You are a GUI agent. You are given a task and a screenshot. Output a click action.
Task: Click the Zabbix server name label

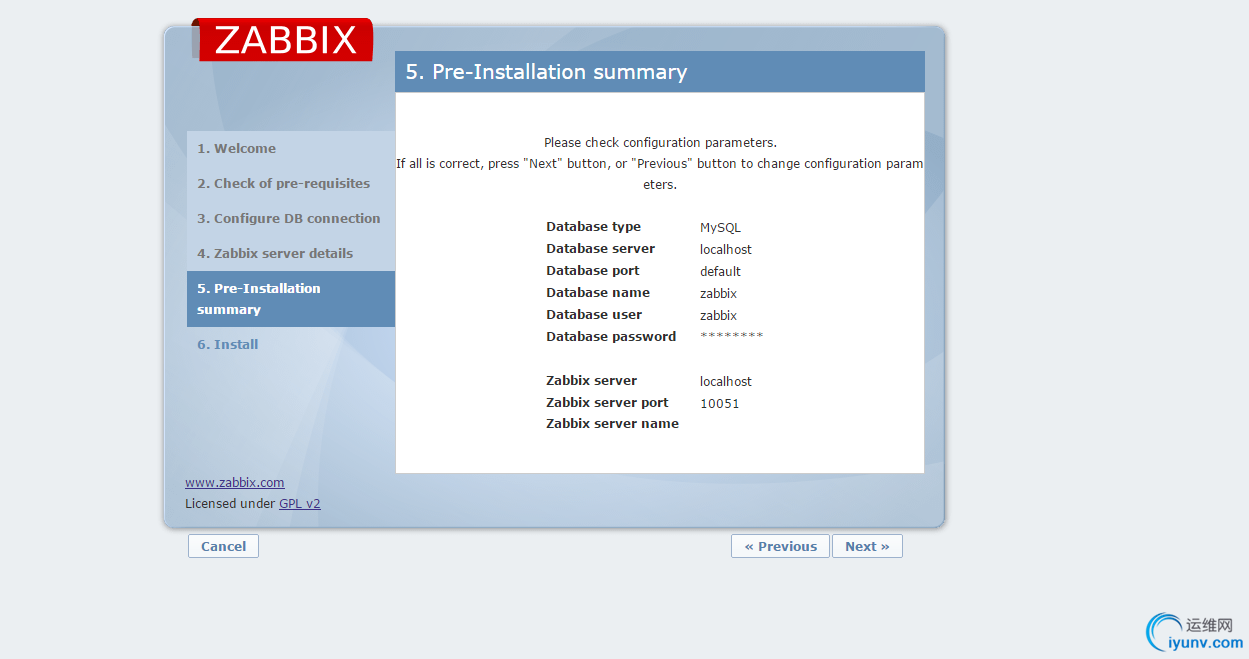pyautogui.click(x=612, y=424)
